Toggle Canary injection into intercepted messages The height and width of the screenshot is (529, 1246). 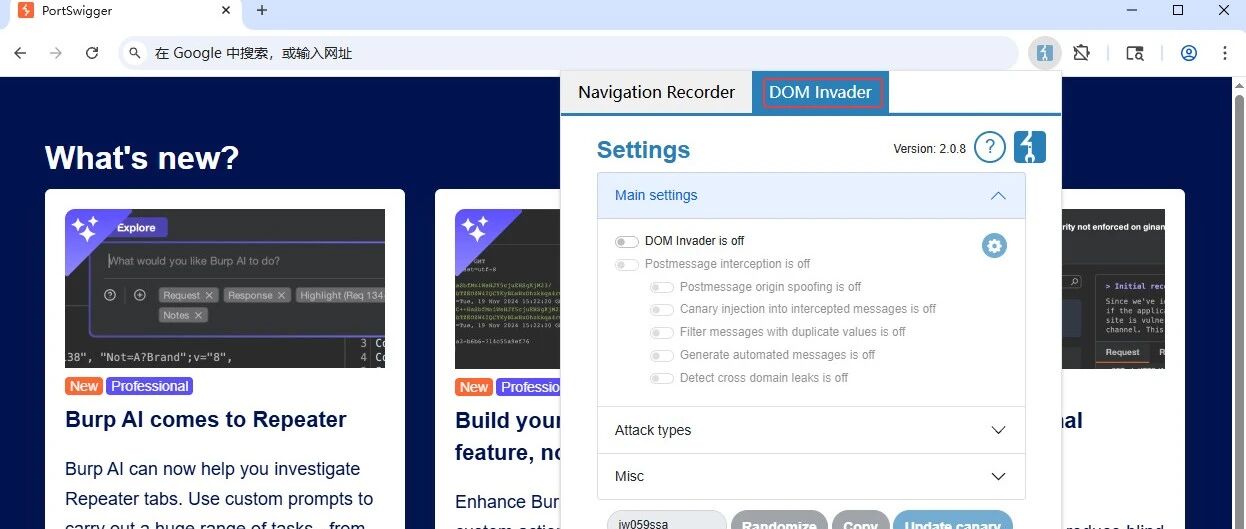pyautogui.click(x=662, y=310)
